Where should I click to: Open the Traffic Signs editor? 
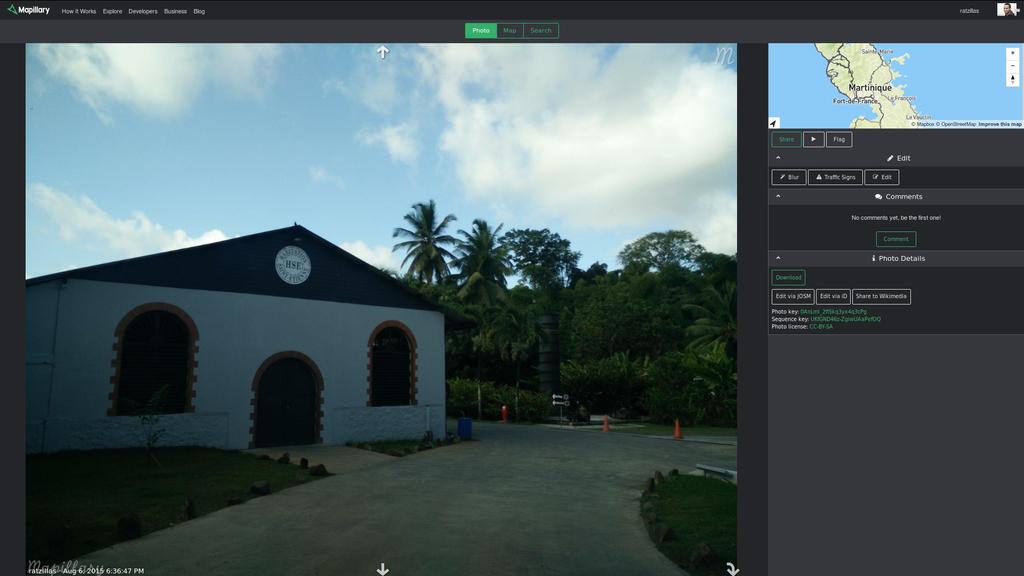(x=835, y=177)
